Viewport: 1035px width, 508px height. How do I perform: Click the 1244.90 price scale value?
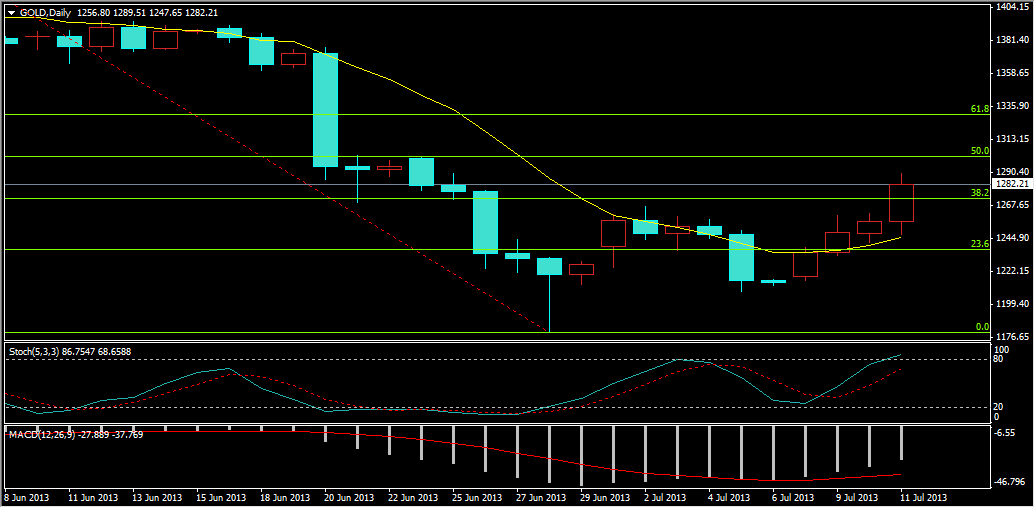pos(1011,238)
